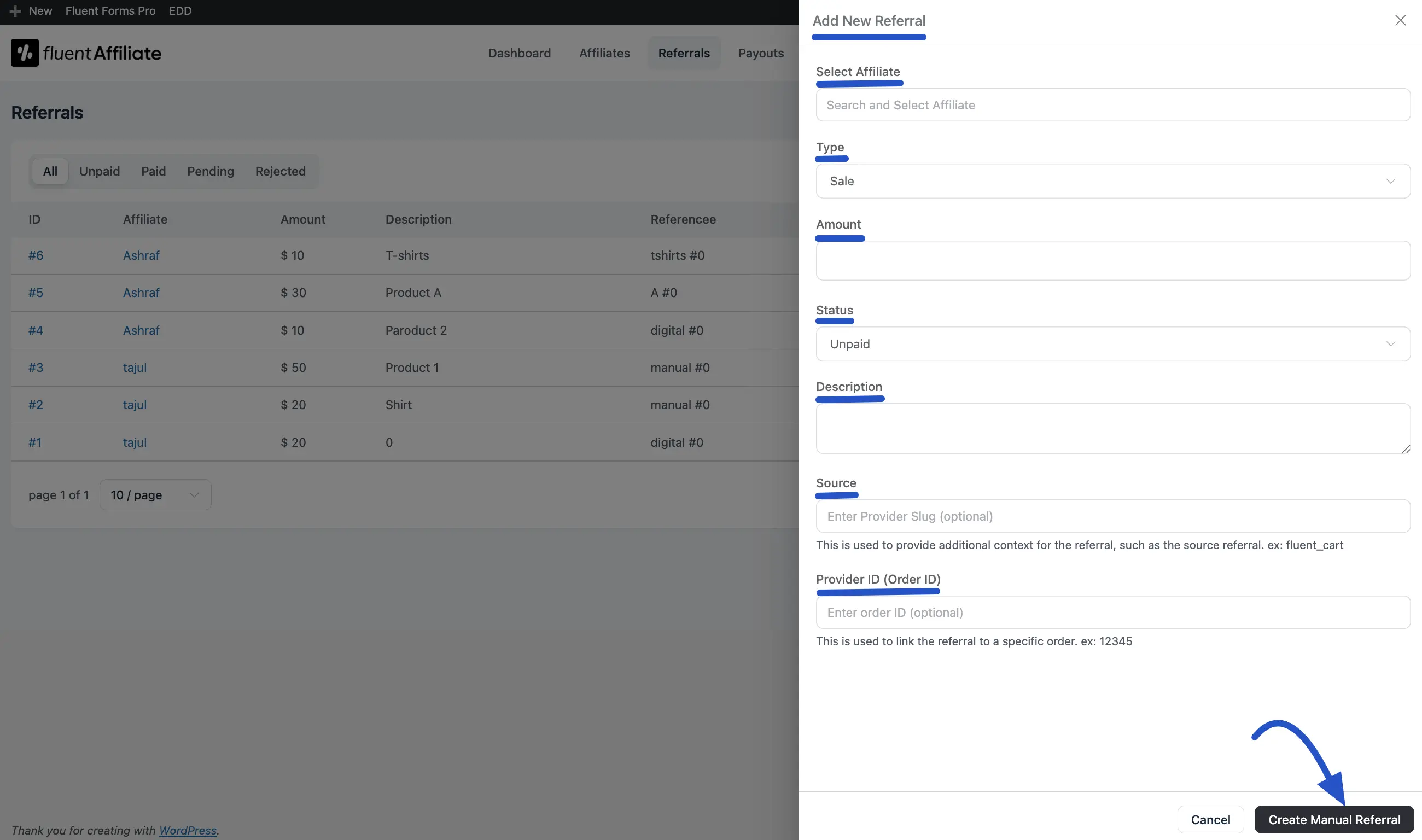The width and height of the screenshot is (1422, 840).
Task: Click the WordPress footer link
Action: (x=188, y=830)
